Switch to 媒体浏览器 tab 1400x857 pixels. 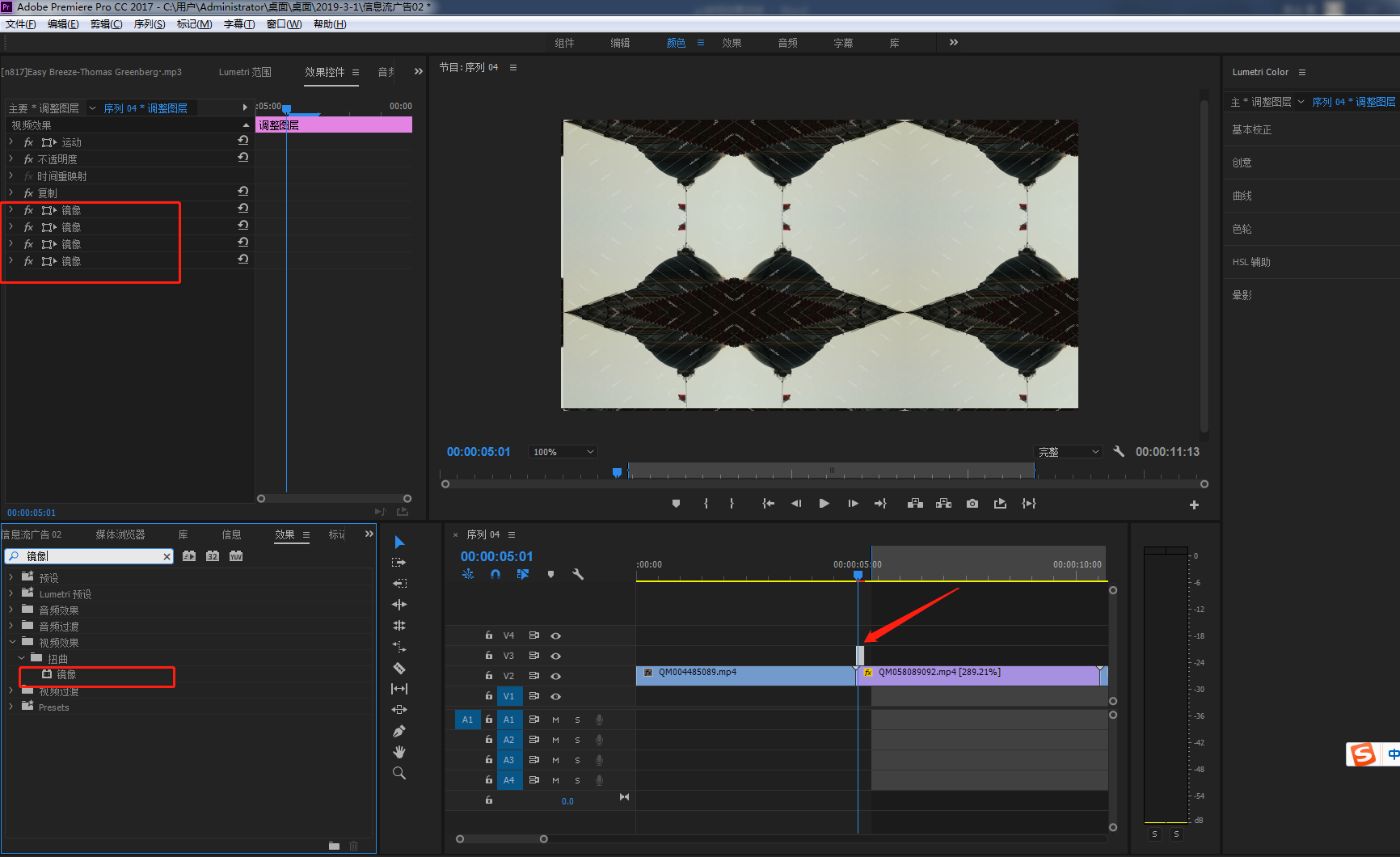click(120, 534)
